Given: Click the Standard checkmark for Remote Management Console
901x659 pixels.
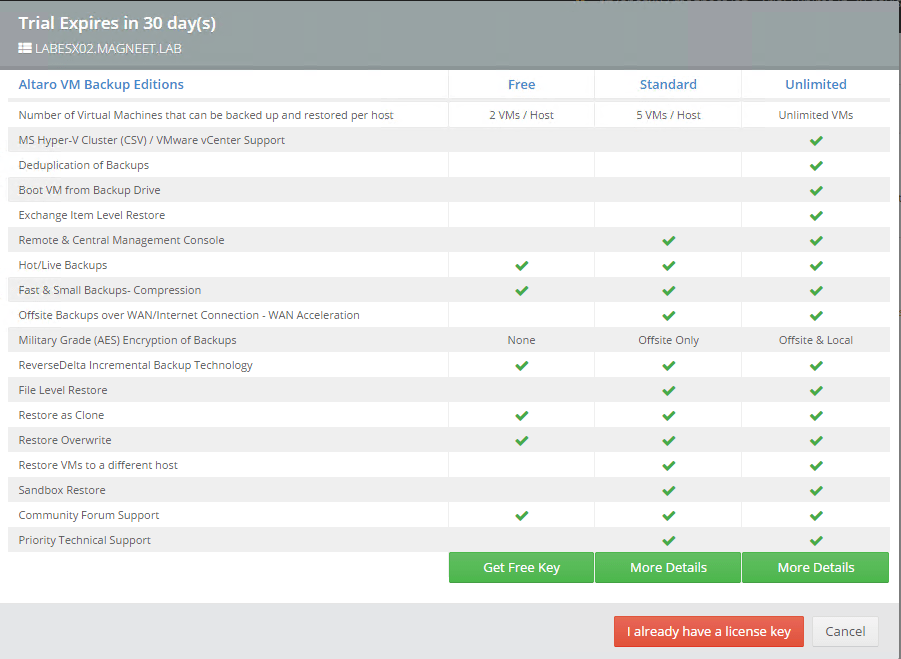Looking at the screenshot, I should tap(668, 241).
